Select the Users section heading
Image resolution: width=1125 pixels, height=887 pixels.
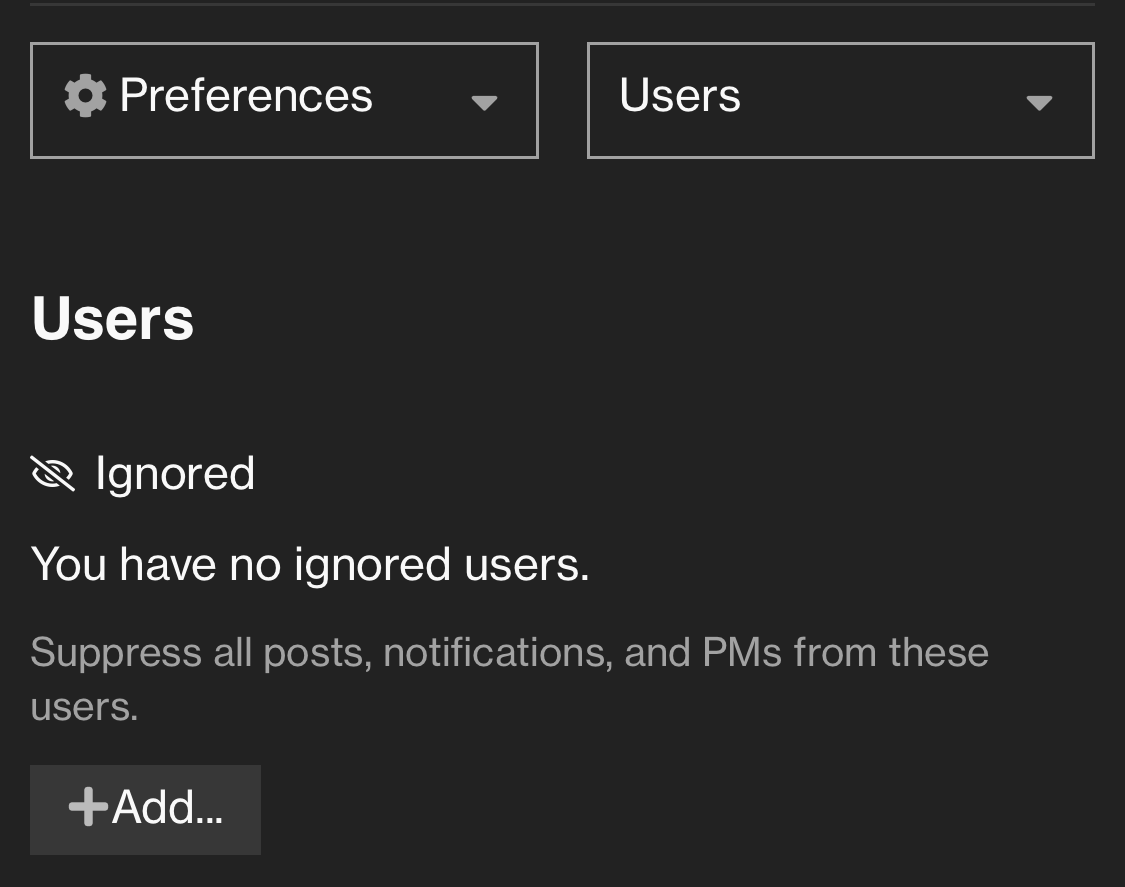113,319
